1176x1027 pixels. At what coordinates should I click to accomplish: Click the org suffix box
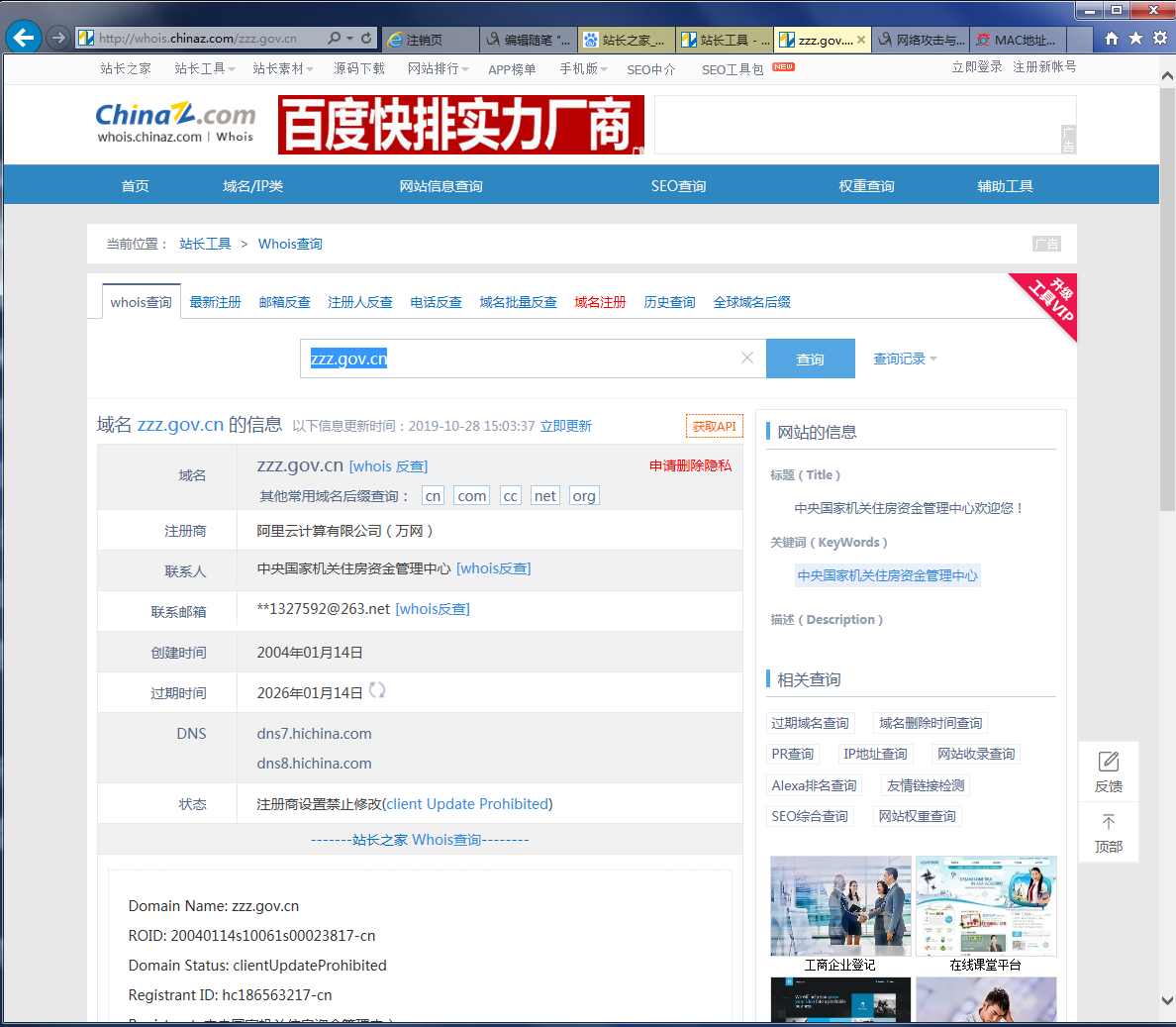pos(583,496)
